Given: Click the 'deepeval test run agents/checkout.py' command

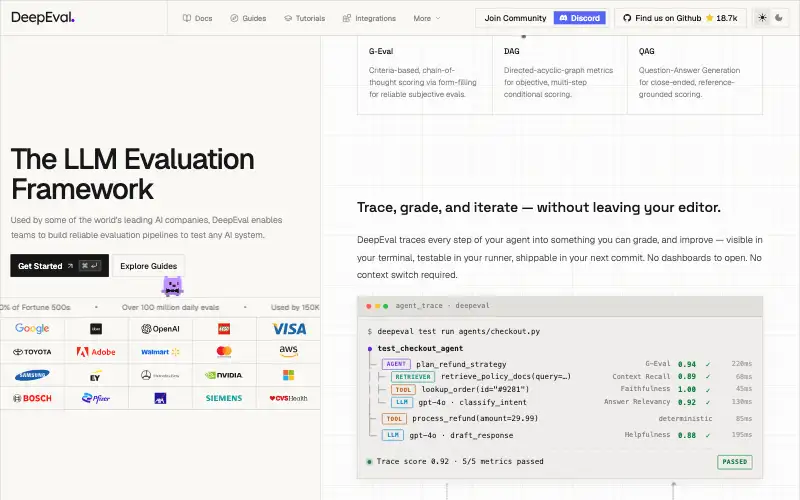Looking at the screenshot, I should 458,331.
